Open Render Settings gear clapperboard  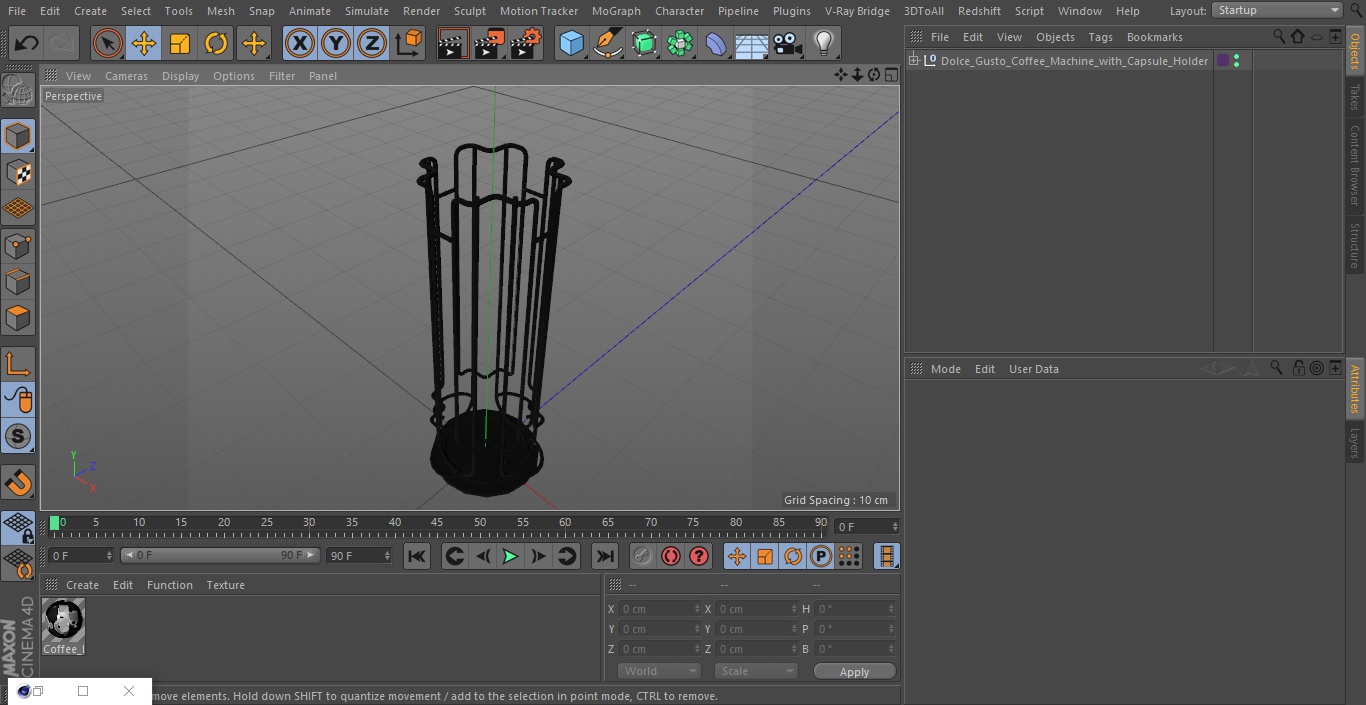coord(526,43)
